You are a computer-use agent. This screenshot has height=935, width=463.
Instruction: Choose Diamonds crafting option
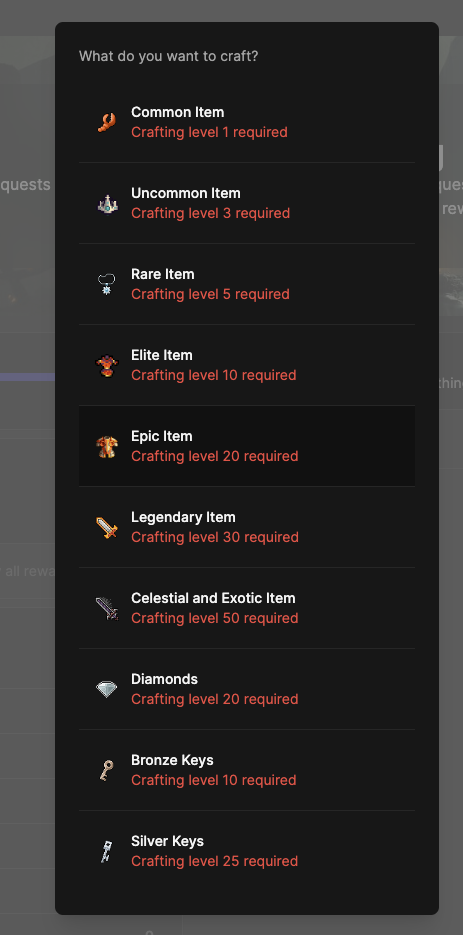(x=247, y=690)
